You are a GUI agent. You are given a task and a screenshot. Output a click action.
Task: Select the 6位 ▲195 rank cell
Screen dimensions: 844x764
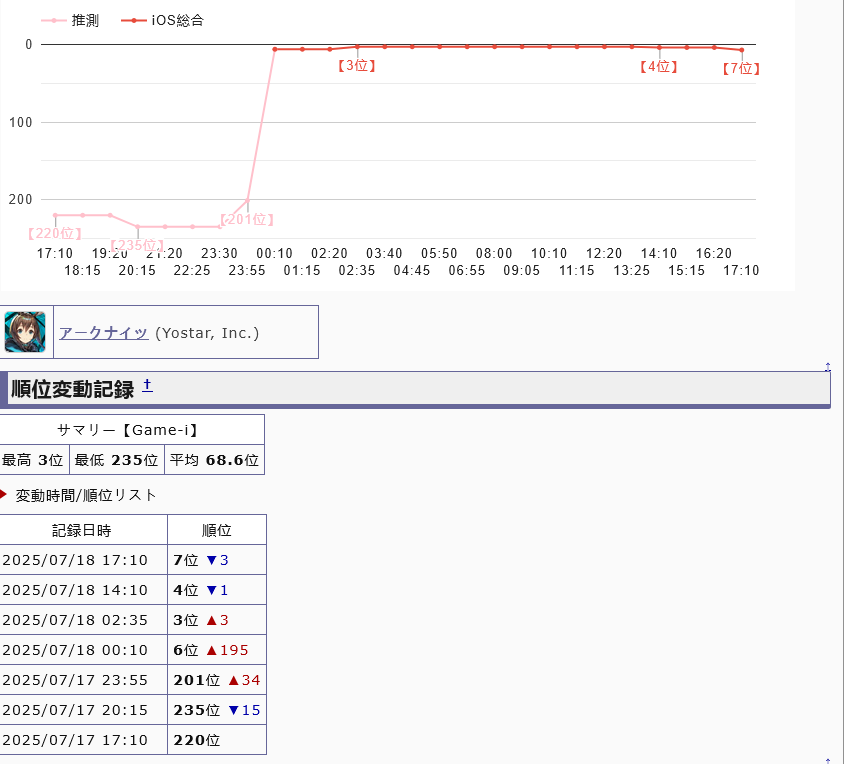point(217,650)
